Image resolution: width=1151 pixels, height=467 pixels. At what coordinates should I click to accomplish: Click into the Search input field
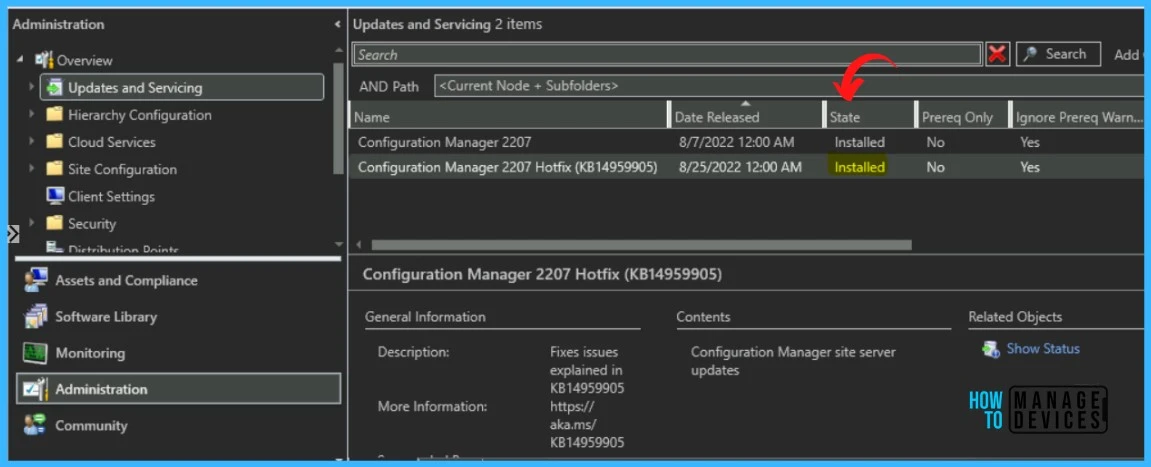pos(667,55)
